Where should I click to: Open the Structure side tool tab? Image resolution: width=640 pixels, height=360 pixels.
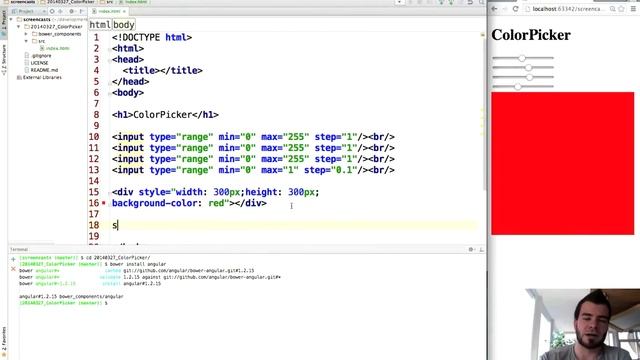click(x=4, y=59)
